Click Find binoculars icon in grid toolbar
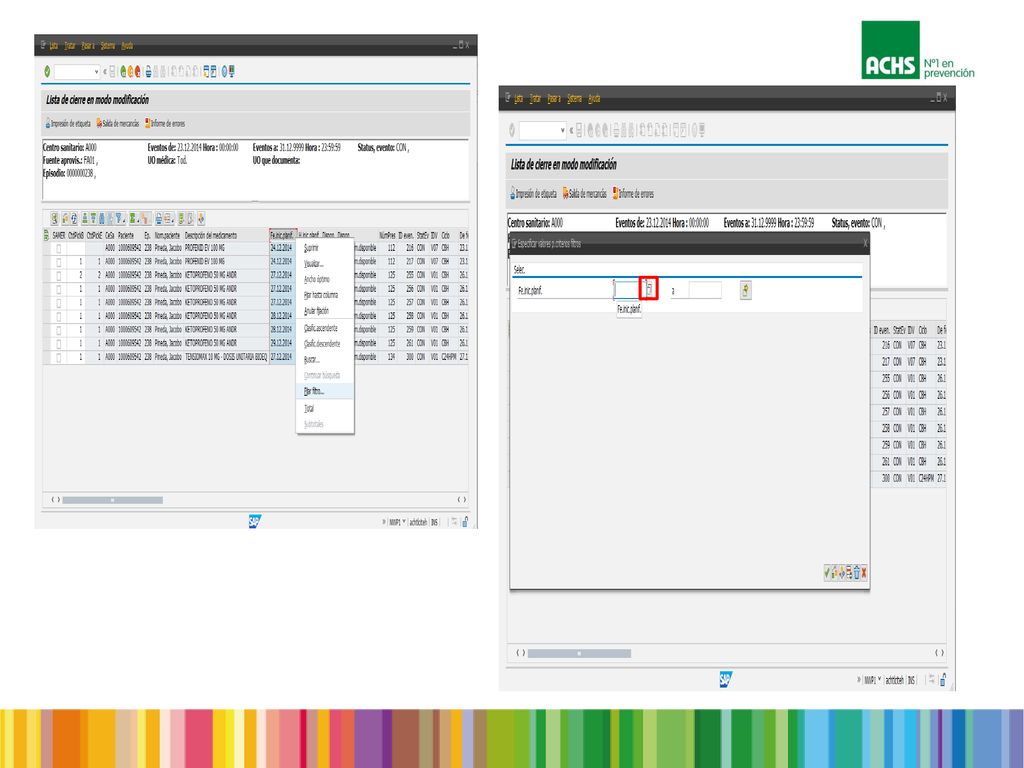Viewport: 1024px width, 768px height. pos(101,219)
